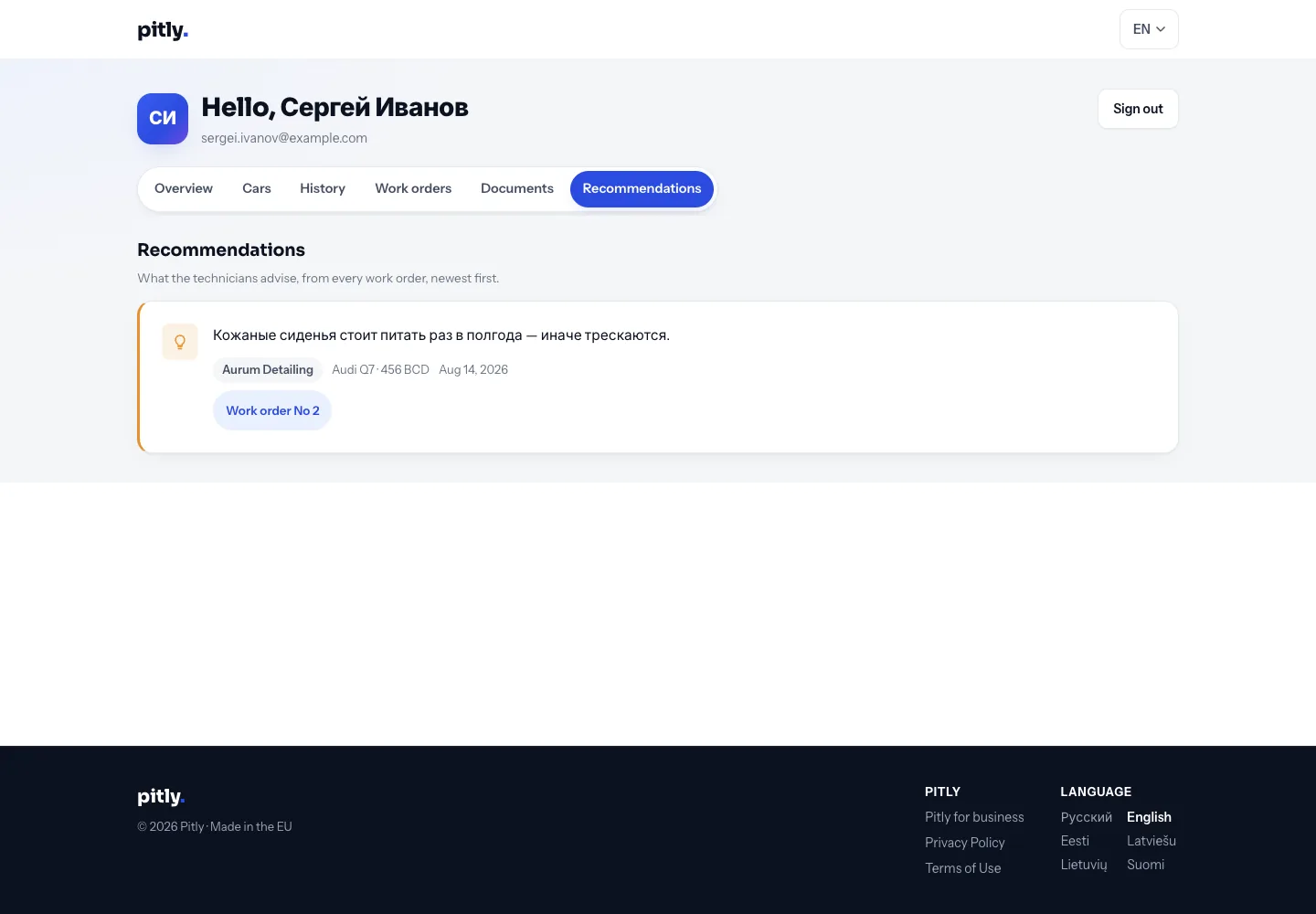
Task: Switch language to Eesti
Action: [x=1075, y=841]
